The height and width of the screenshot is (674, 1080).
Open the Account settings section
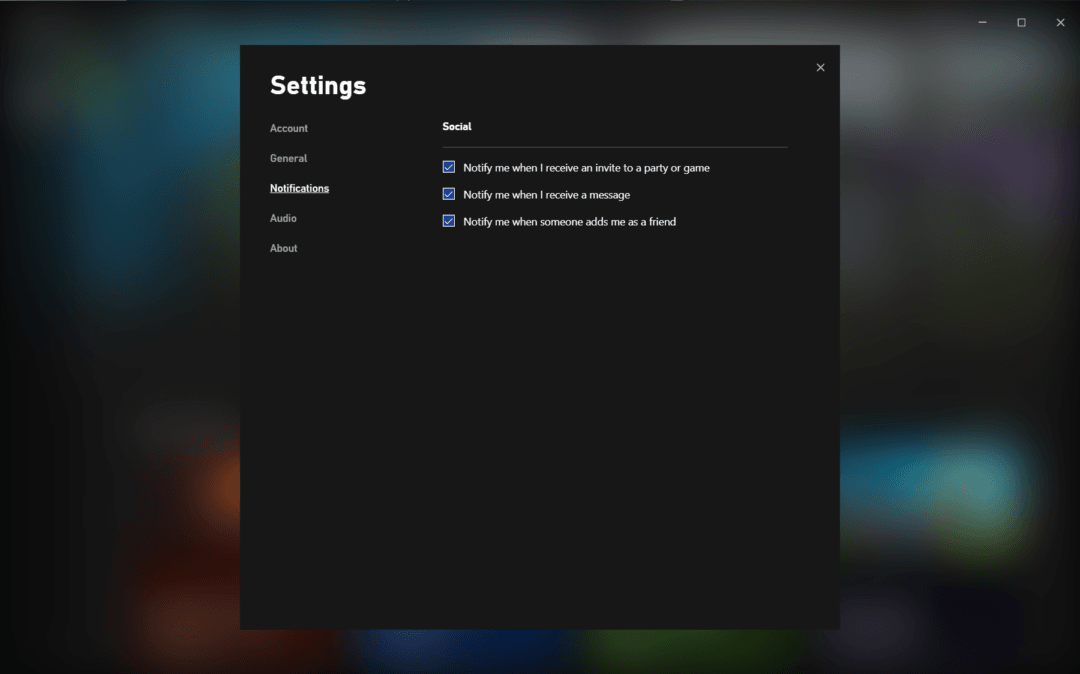point(289,128)
